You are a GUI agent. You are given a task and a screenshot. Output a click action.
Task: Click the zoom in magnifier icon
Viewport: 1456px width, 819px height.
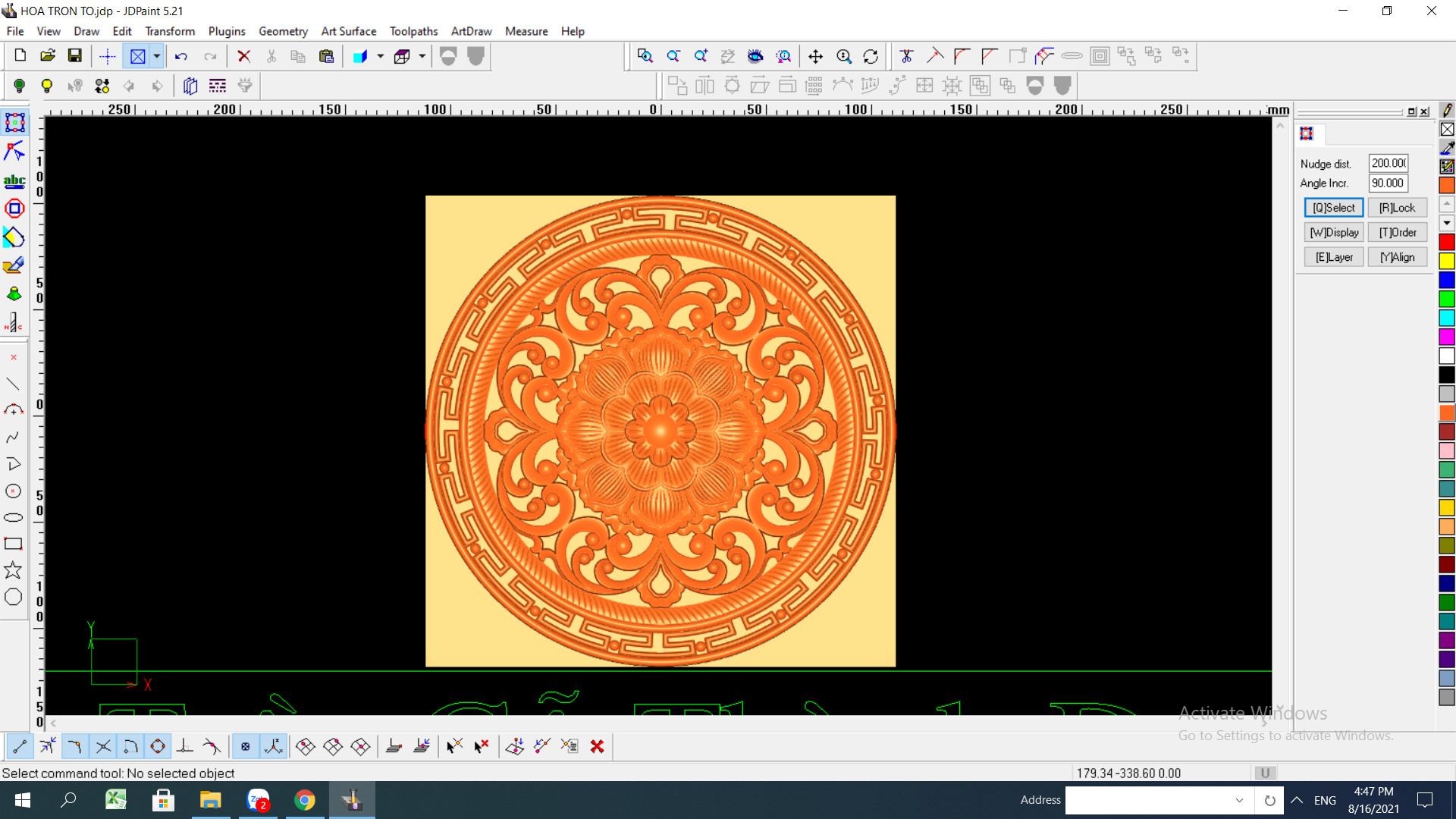700,56
